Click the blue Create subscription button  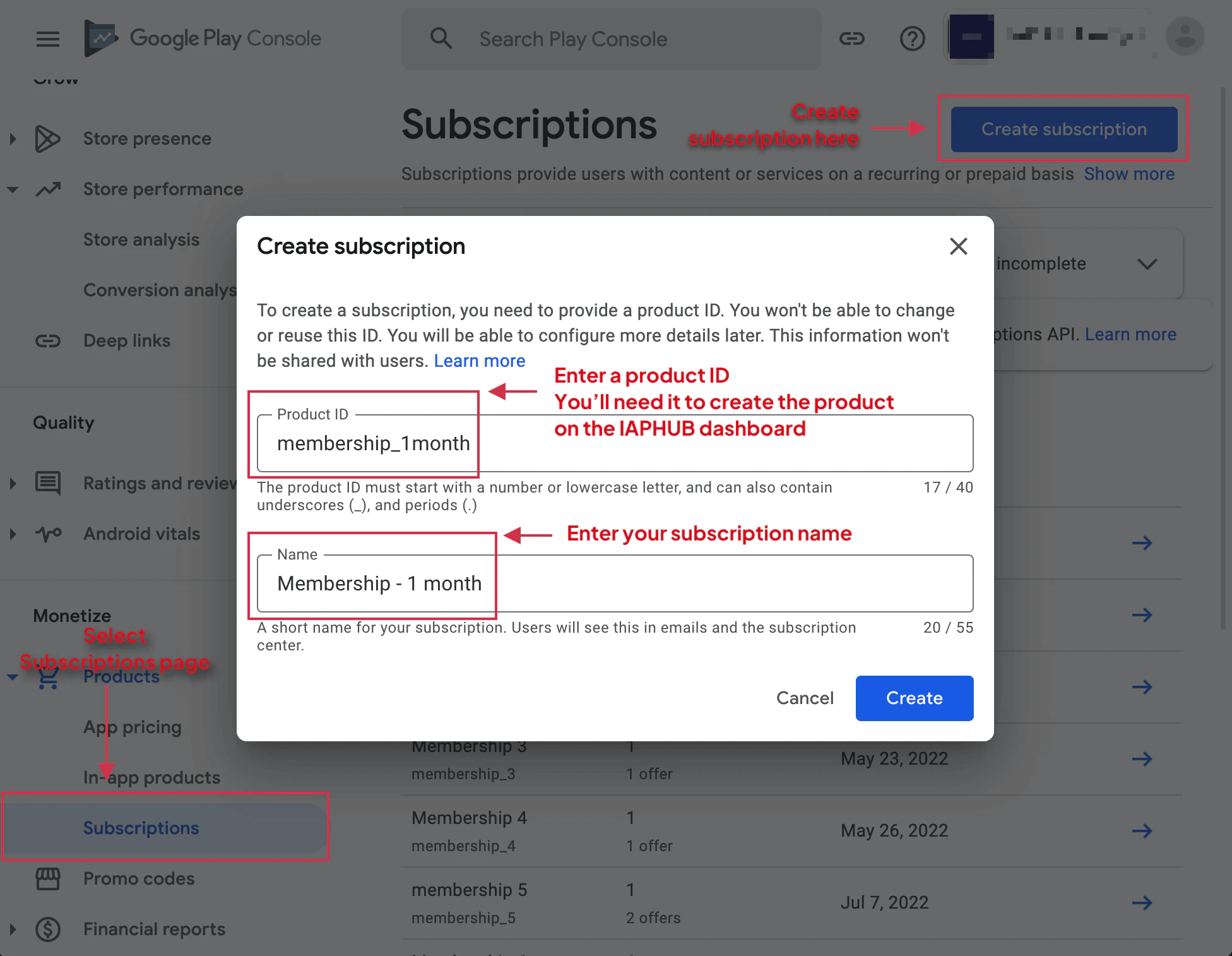tap(1063, 129)
